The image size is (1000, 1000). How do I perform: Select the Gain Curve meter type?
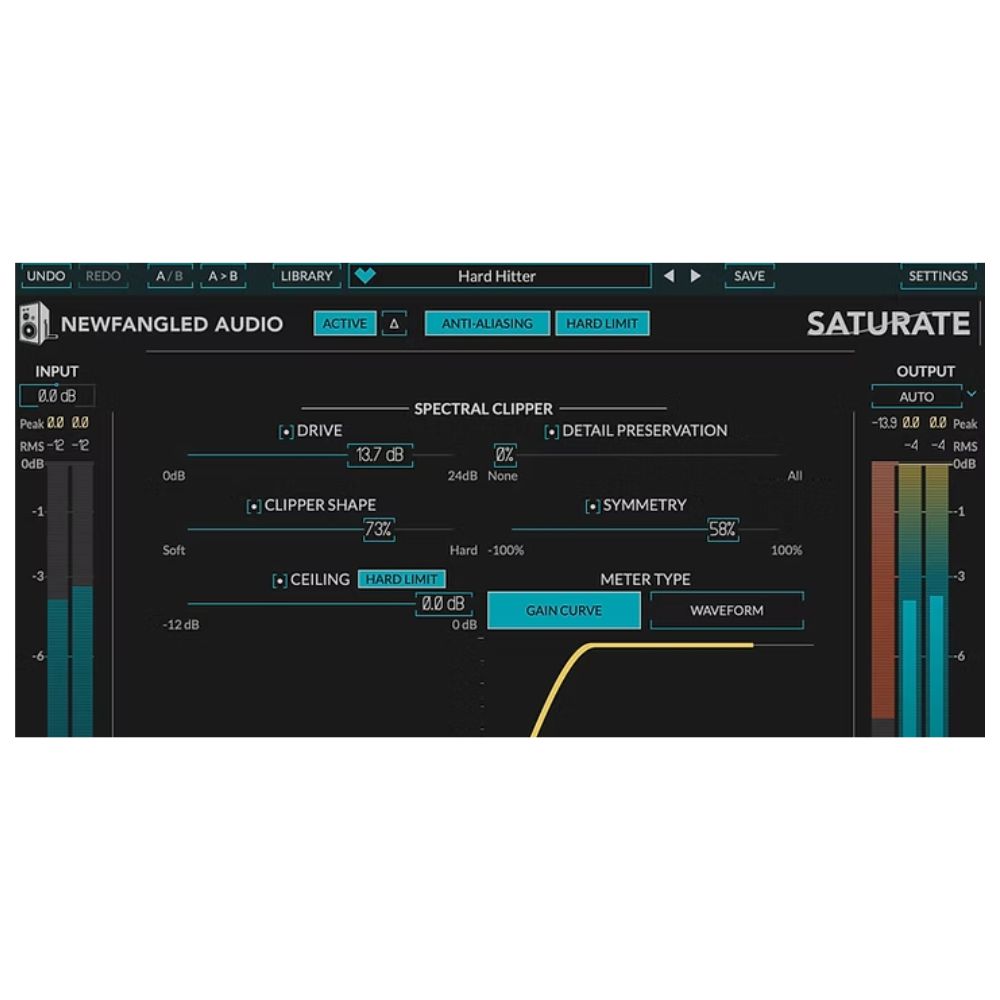(564, 610)
